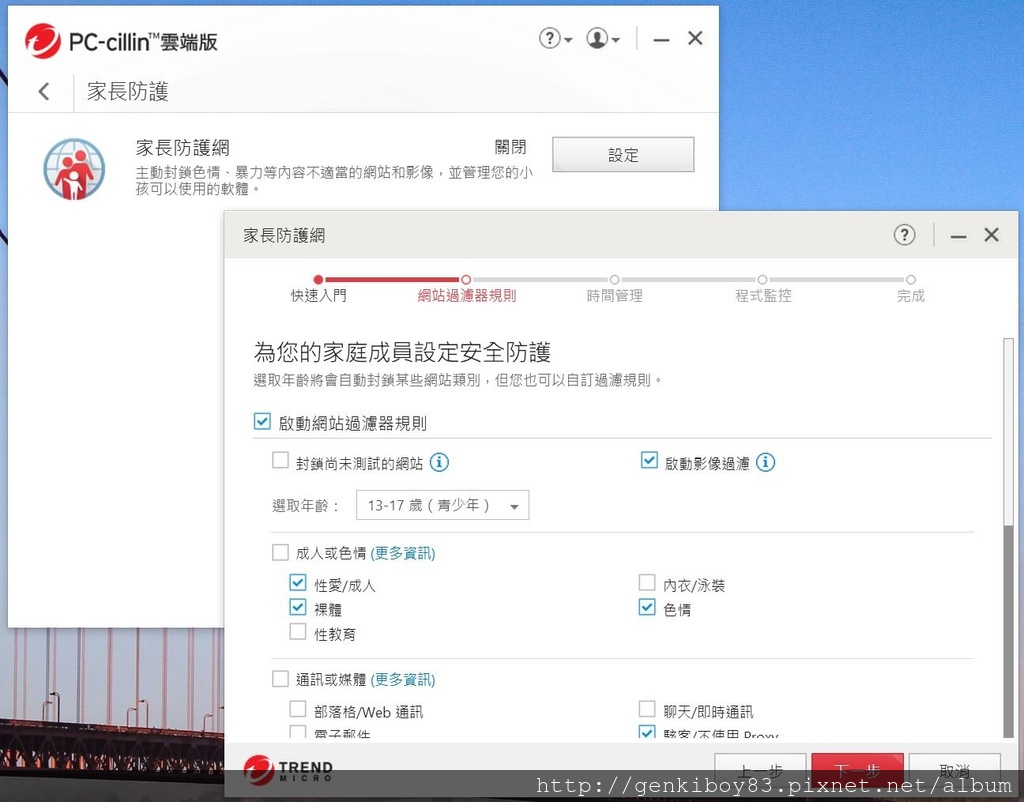Image resolution: width=1024 pixels, height=802 pixels.
Task: Open 更多資訊 link for 通訊或媒體
Action: (403, 679)
